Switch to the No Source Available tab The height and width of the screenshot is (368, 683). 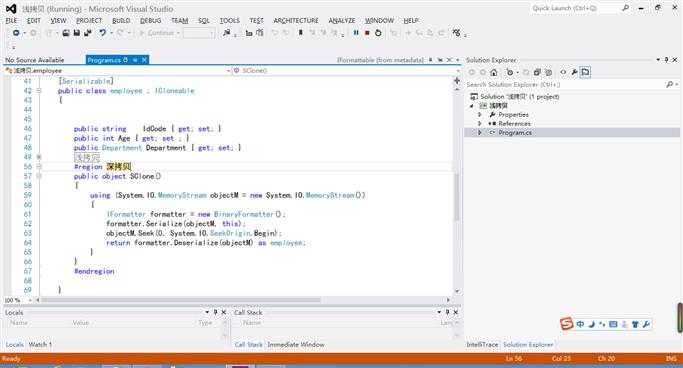coord(35,60)
